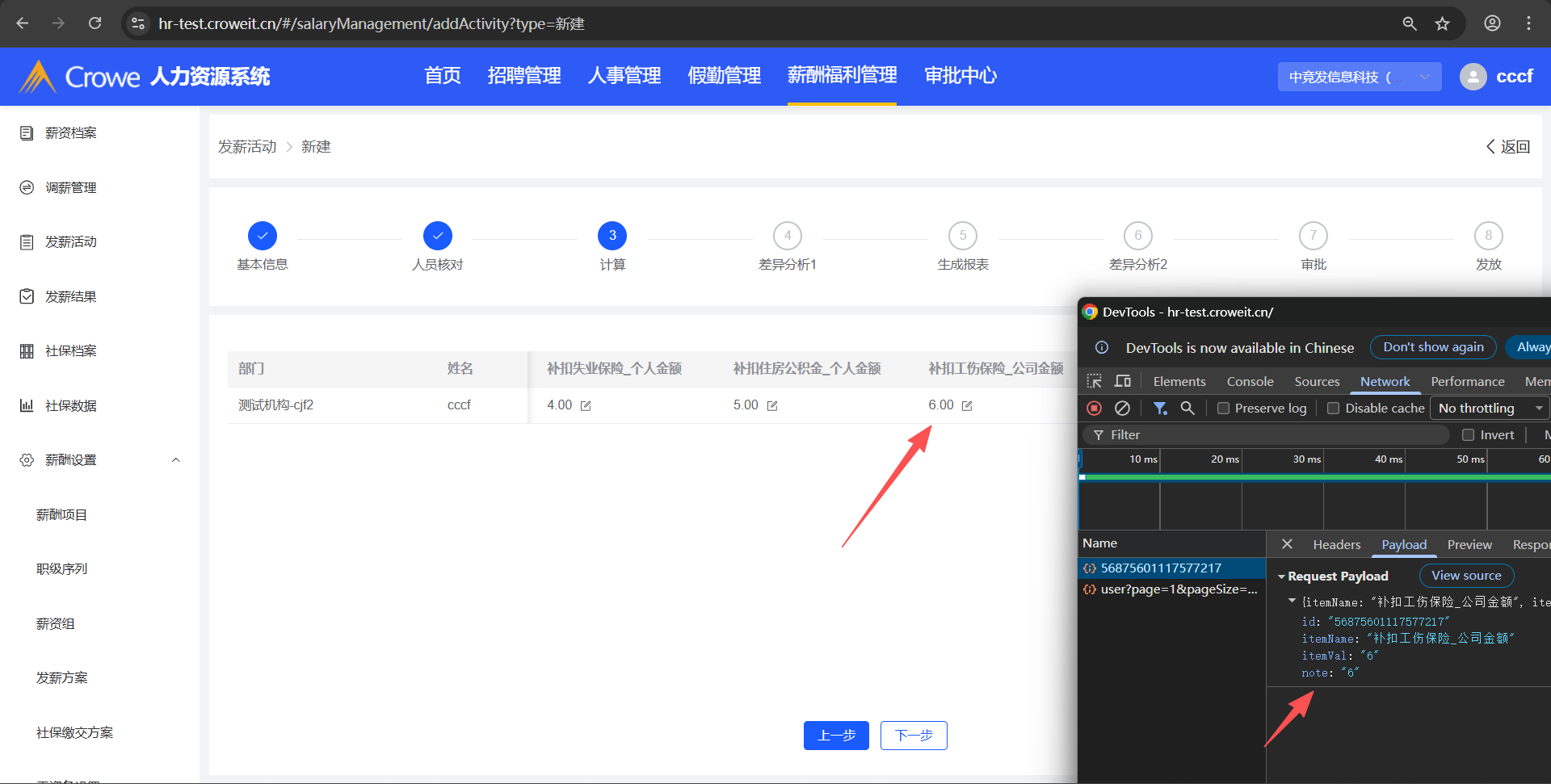Image resolution: width=1551 pixels, height=784 pixels.
Task: Switch to the Headers tab
Action: (x=1336, y=545)
